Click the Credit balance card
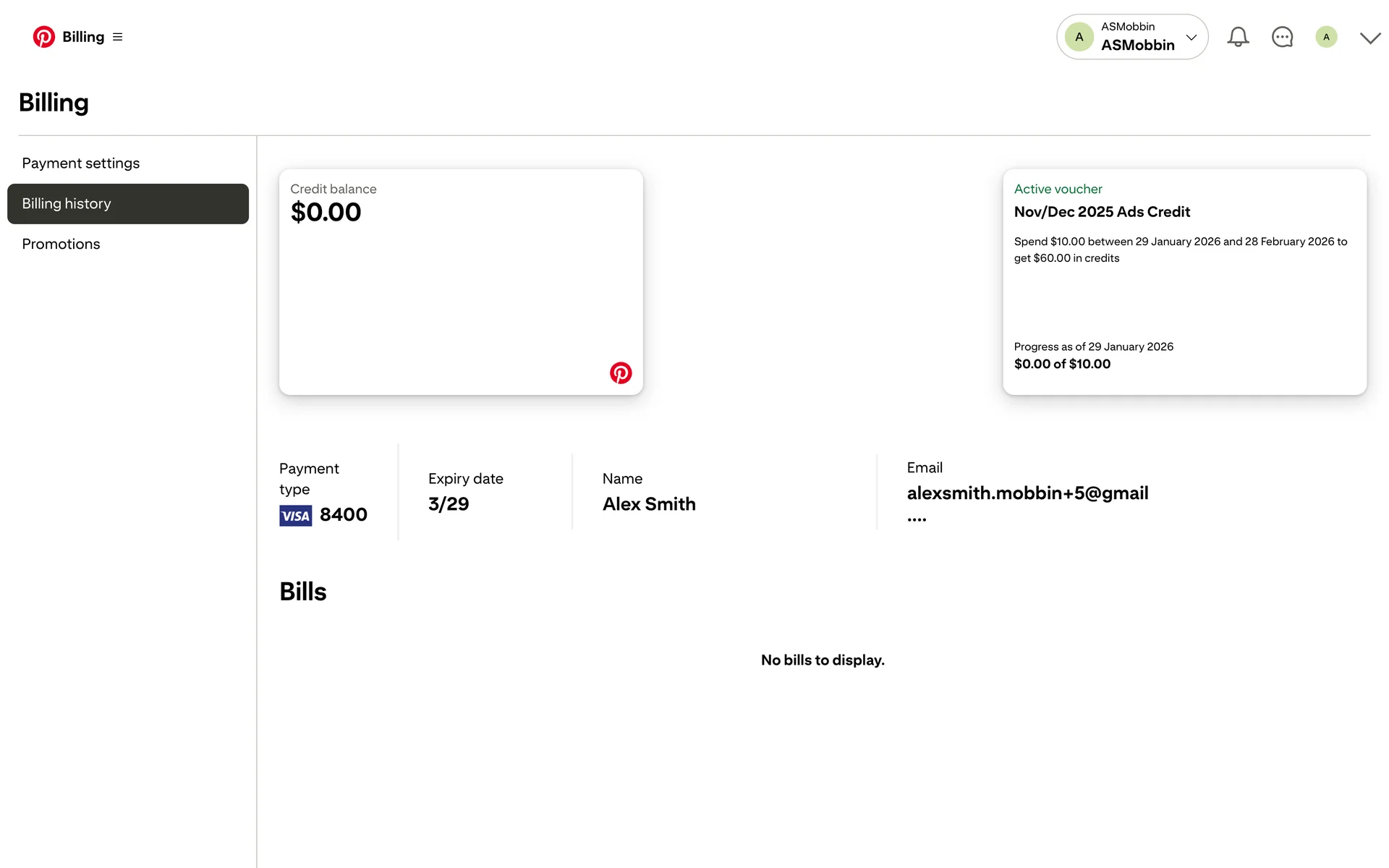This screenshot has height=868, width=1389. [461, 289]
